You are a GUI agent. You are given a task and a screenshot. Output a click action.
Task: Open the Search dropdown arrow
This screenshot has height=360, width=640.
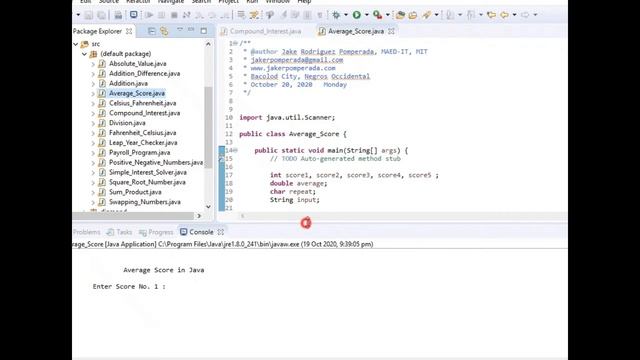click(437, 15)
